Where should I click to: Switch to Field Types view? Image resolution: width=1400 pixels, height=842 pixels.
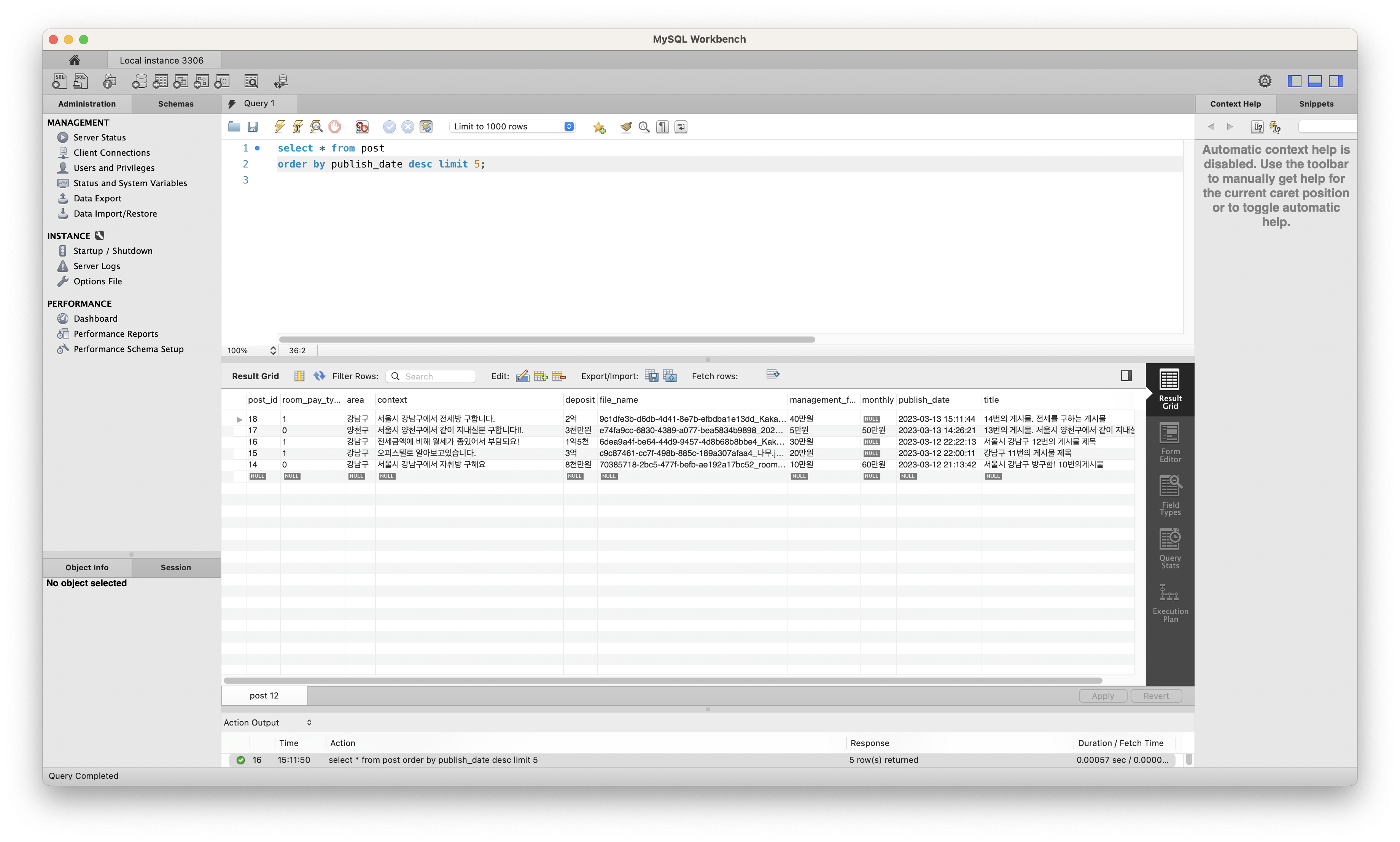pyautogui.click(x=1170, y=495)
